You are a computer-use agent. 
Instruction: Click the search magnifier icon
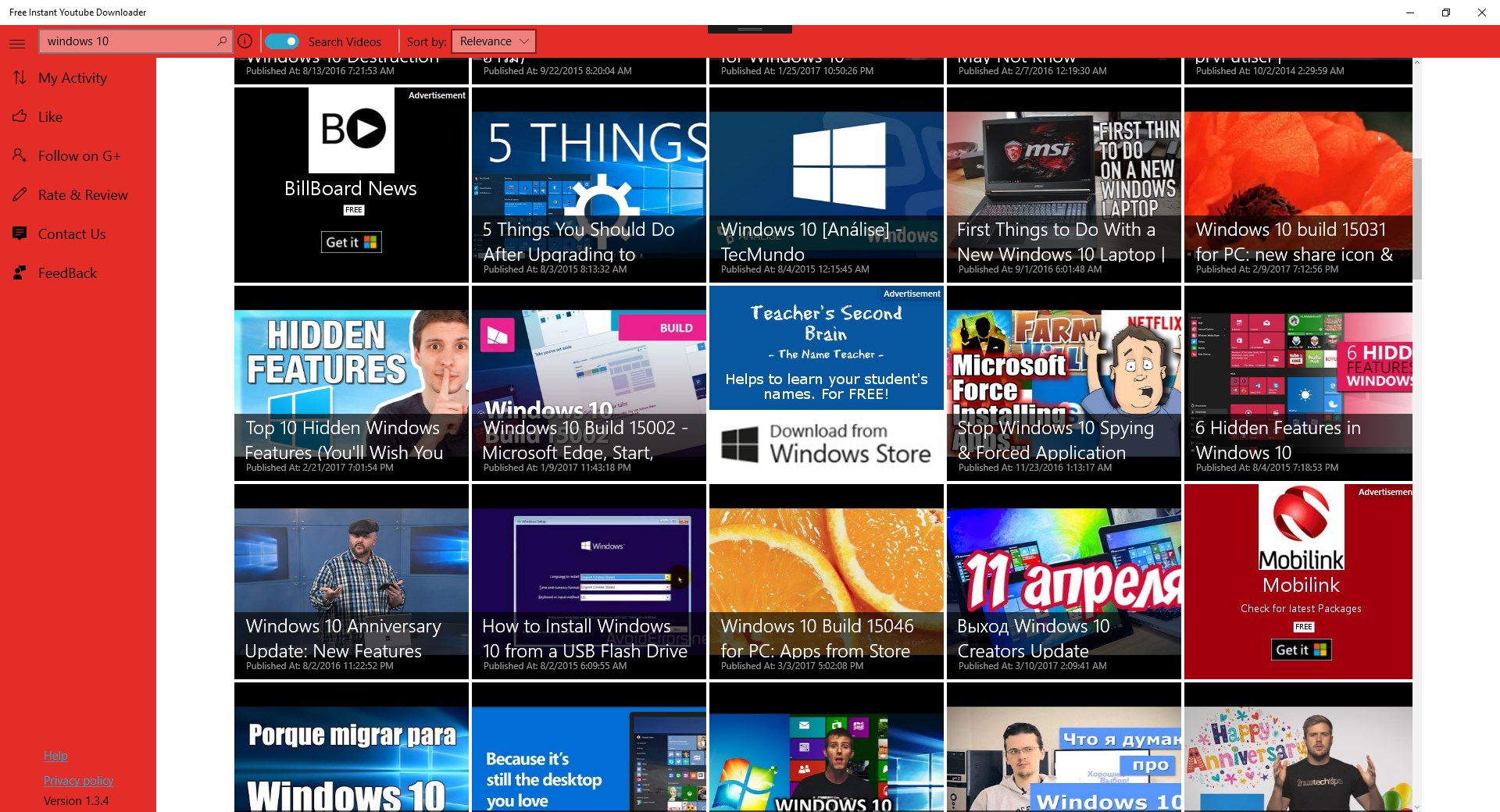coord(222,41)
